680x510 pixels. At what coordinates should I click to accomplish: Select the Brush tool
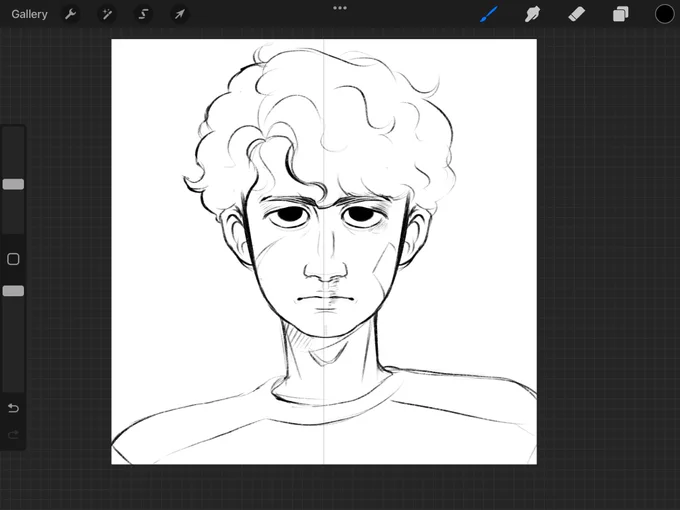(489, 14)
